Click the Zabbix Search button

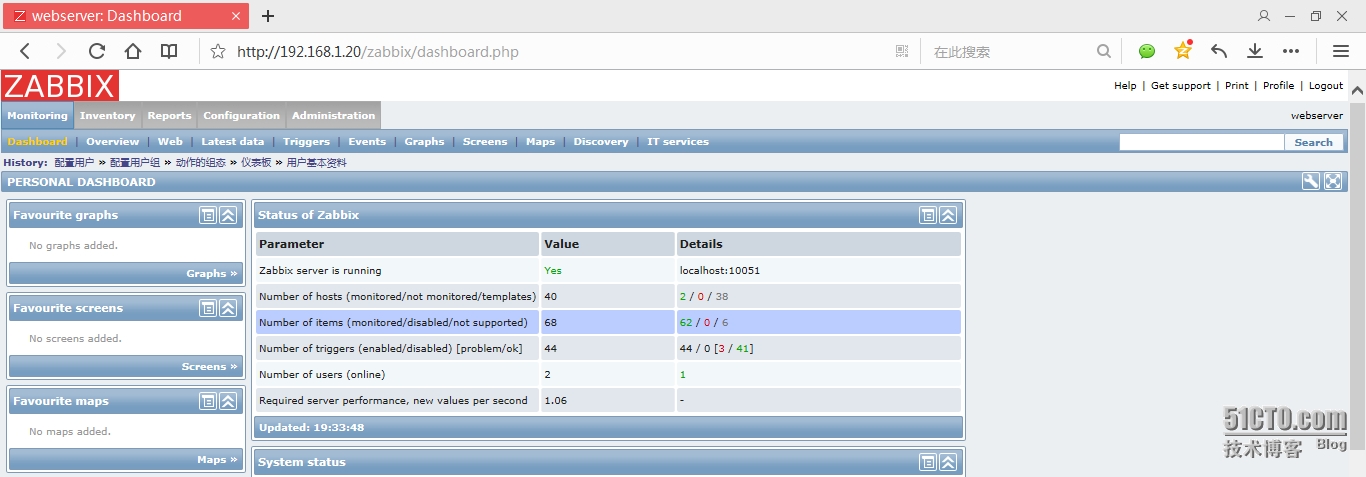1313,142
